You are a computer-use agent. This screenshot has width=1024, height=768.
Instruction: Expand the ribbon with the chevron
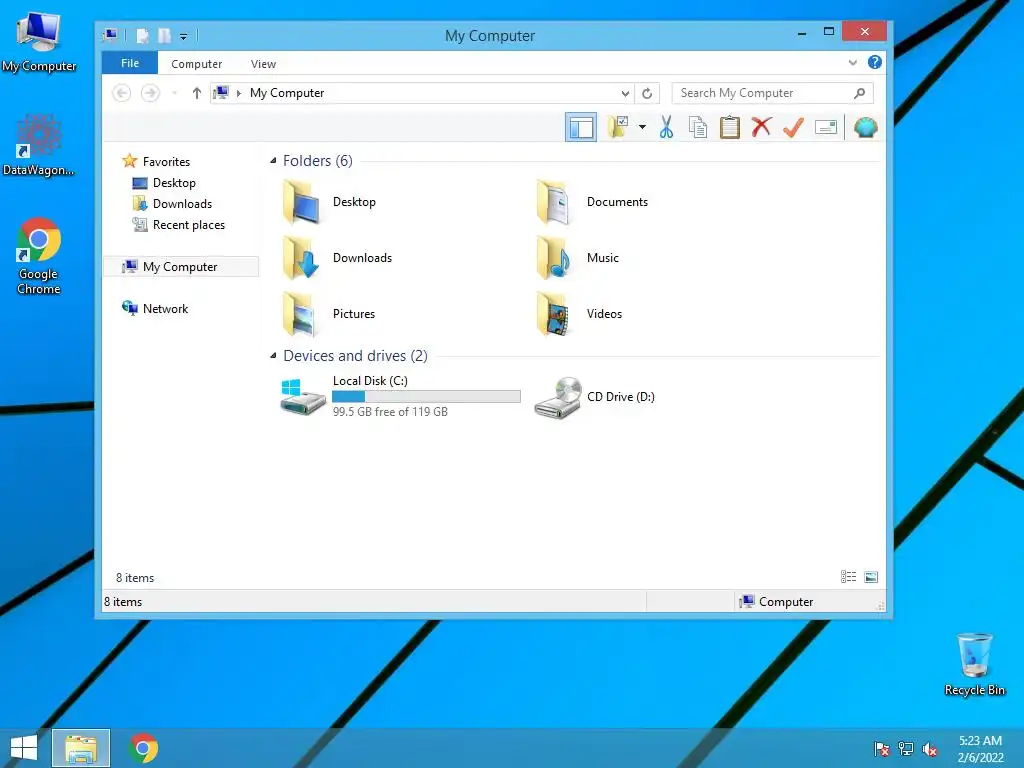852,63
